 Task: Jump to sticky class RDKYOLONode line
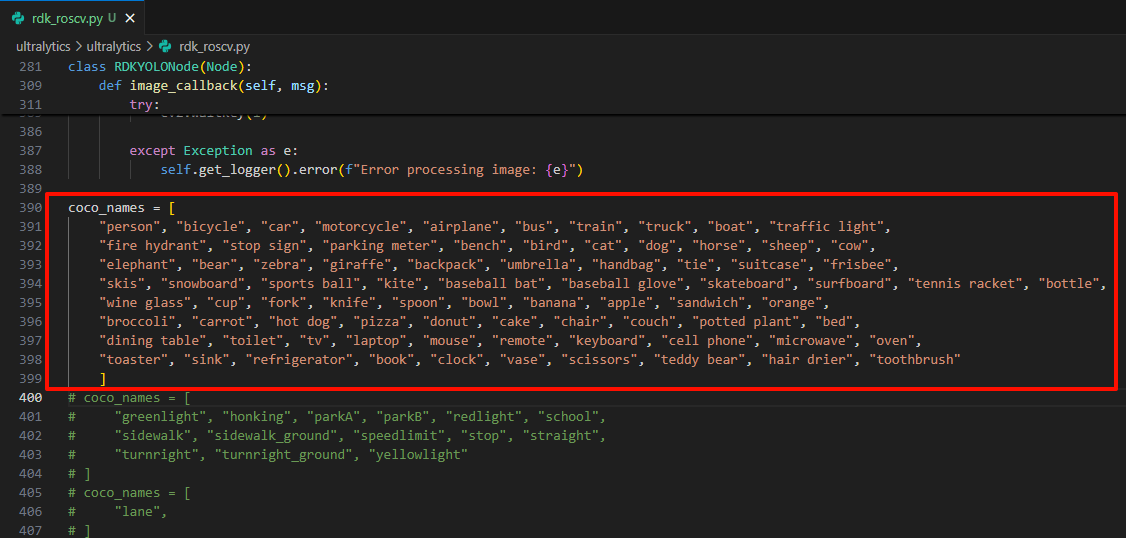159,67
